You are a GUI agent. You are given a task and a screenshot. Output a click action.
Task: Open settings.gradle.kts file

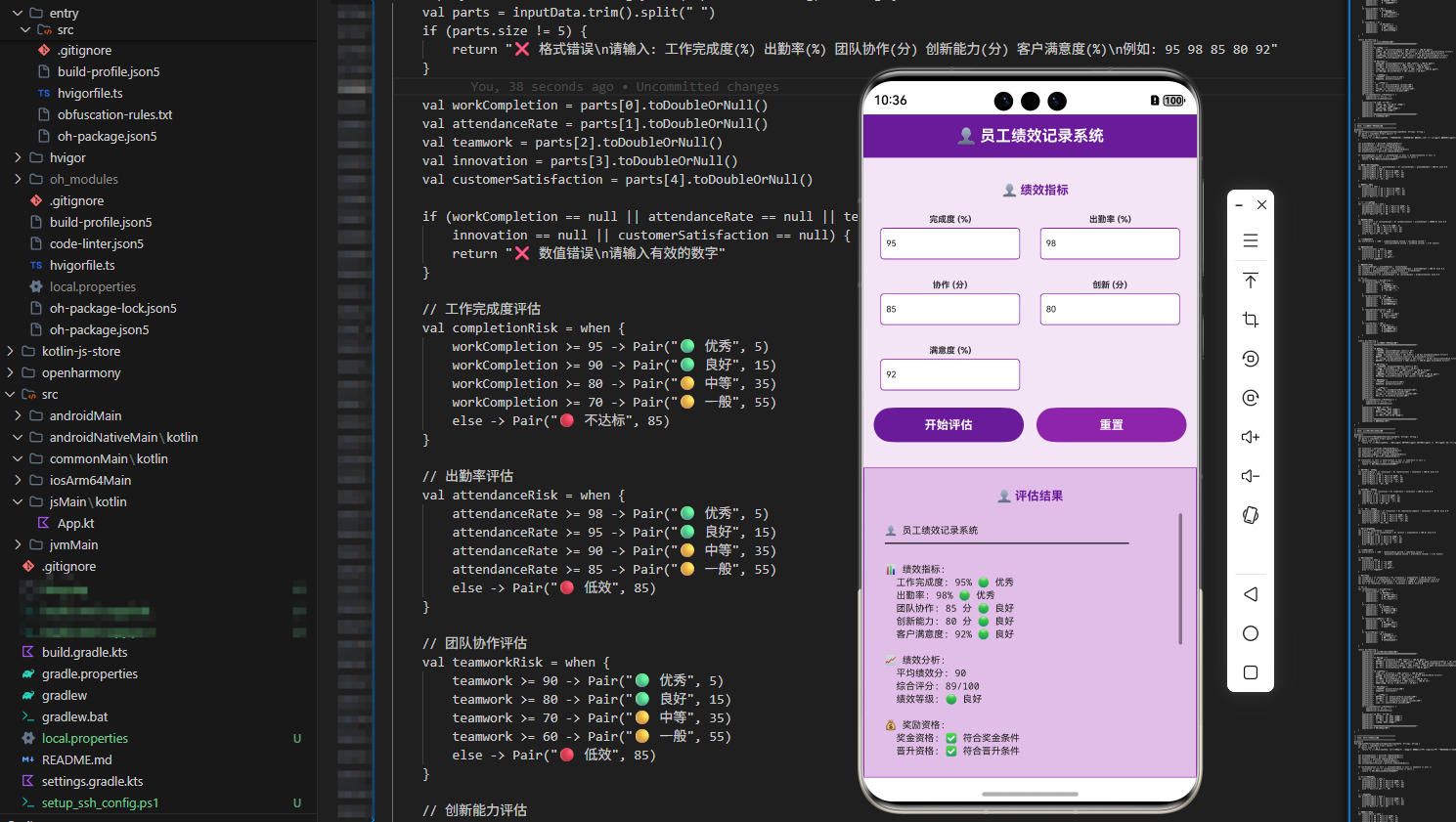pos(92,781)
